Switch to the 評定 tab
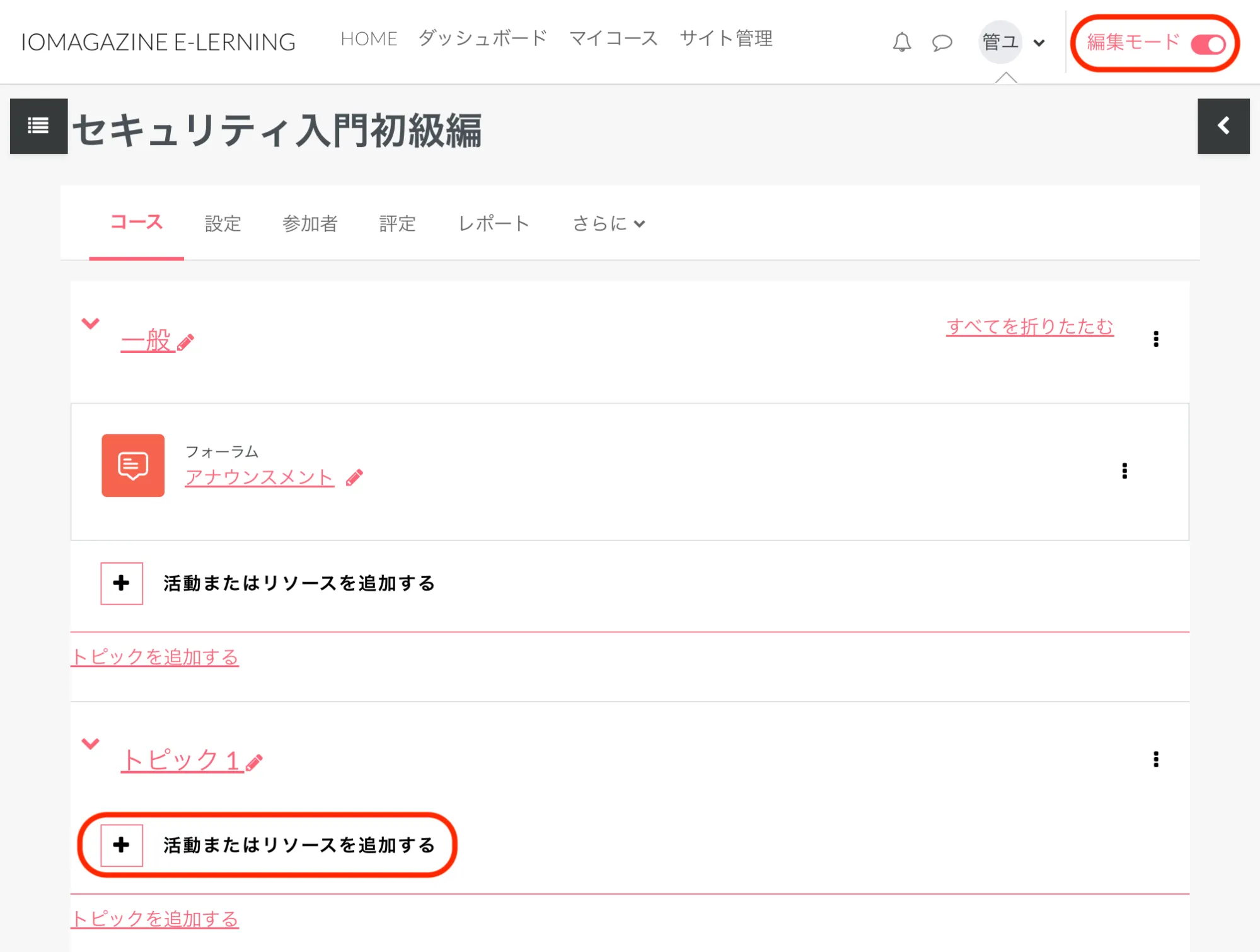The height and width of the screenshot is (952, 1260). pyautogui.click(x=397, y=224)
